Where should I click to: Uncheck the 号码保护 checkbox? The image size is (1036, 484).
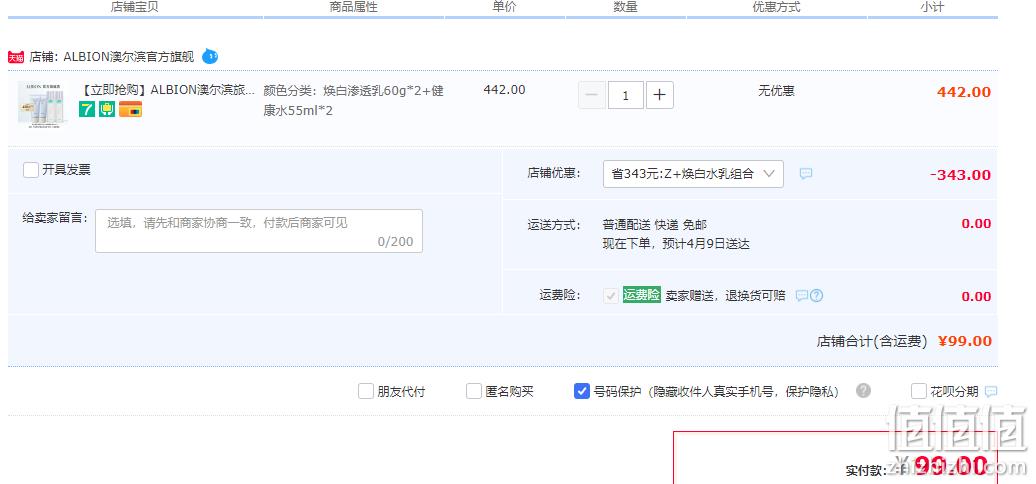pos(581,391)
